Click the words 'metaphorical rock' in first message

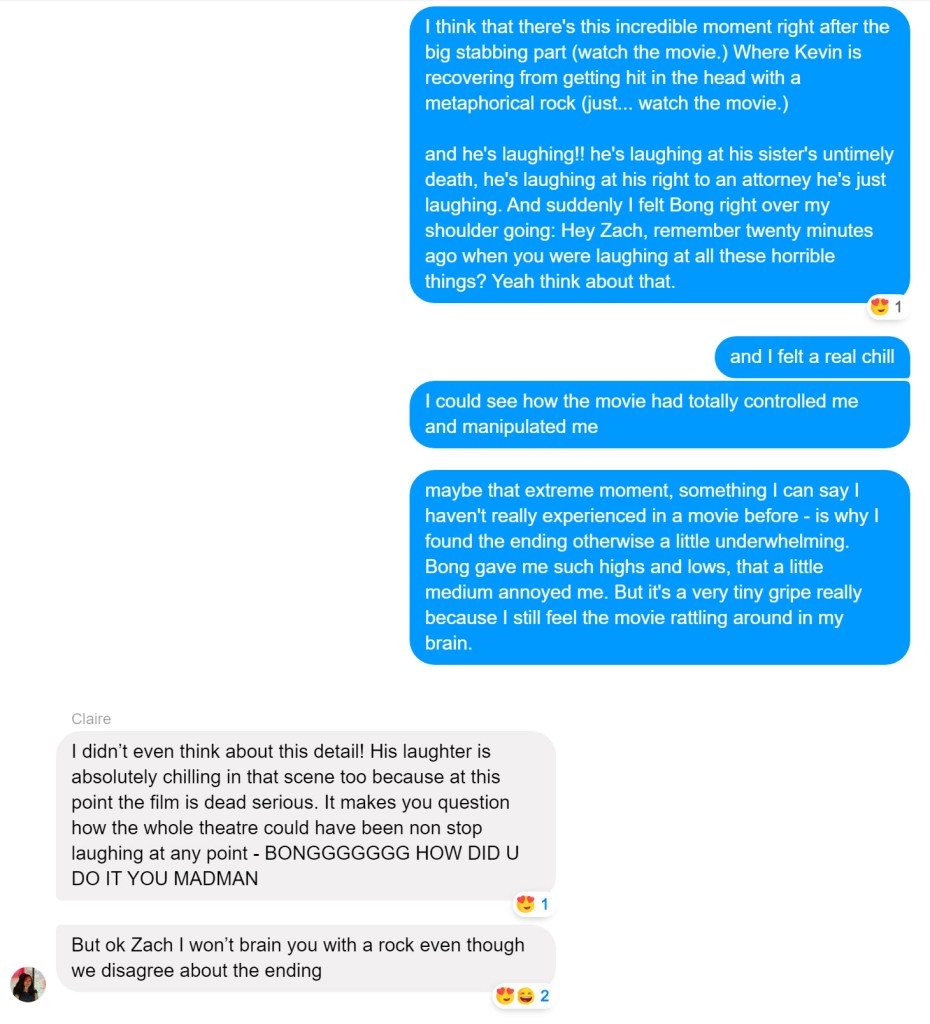pos(500,103)
